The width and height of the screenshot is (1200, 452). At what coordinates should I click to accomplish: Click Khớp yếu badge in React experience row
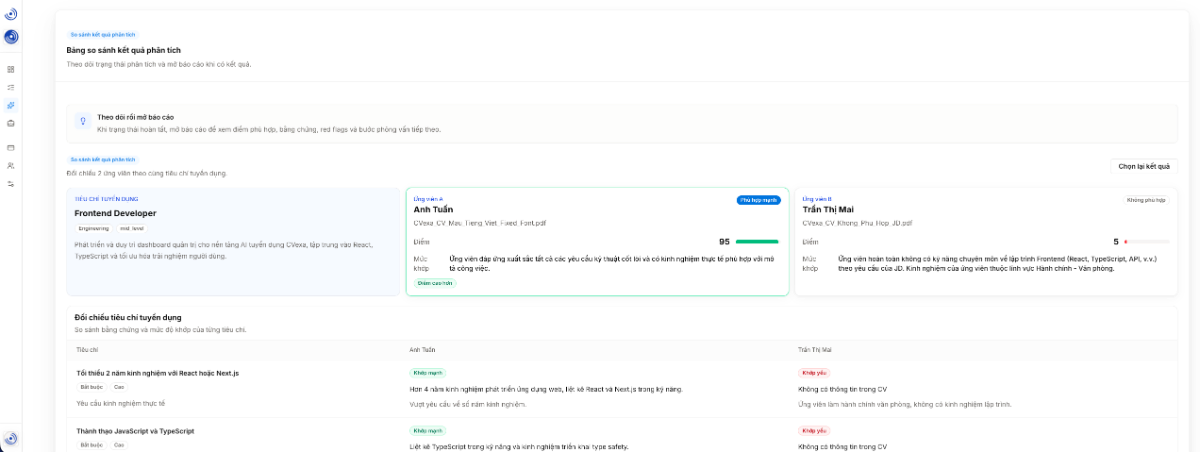click(814, 373)
